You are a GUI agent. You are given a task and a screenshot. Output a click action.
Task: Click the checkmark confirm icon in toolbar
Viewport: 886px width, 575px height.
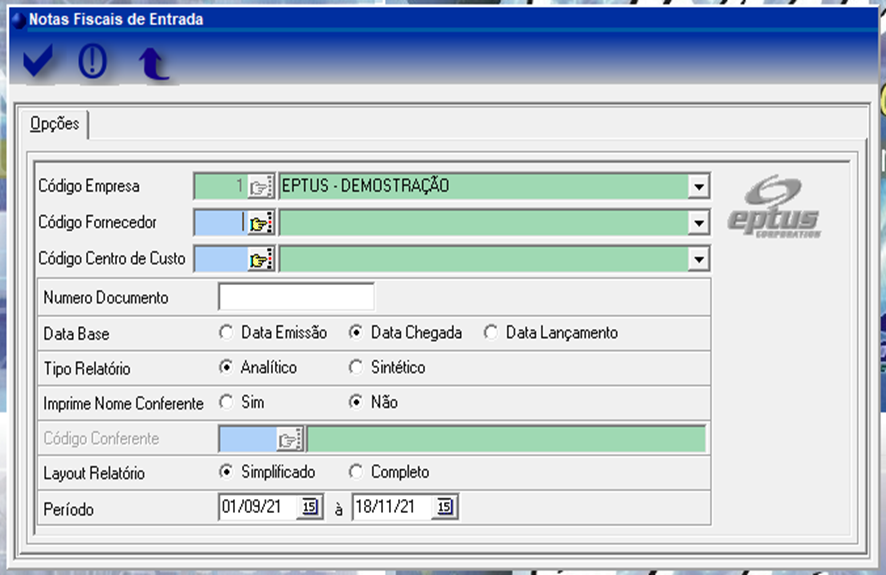[38, 63]
